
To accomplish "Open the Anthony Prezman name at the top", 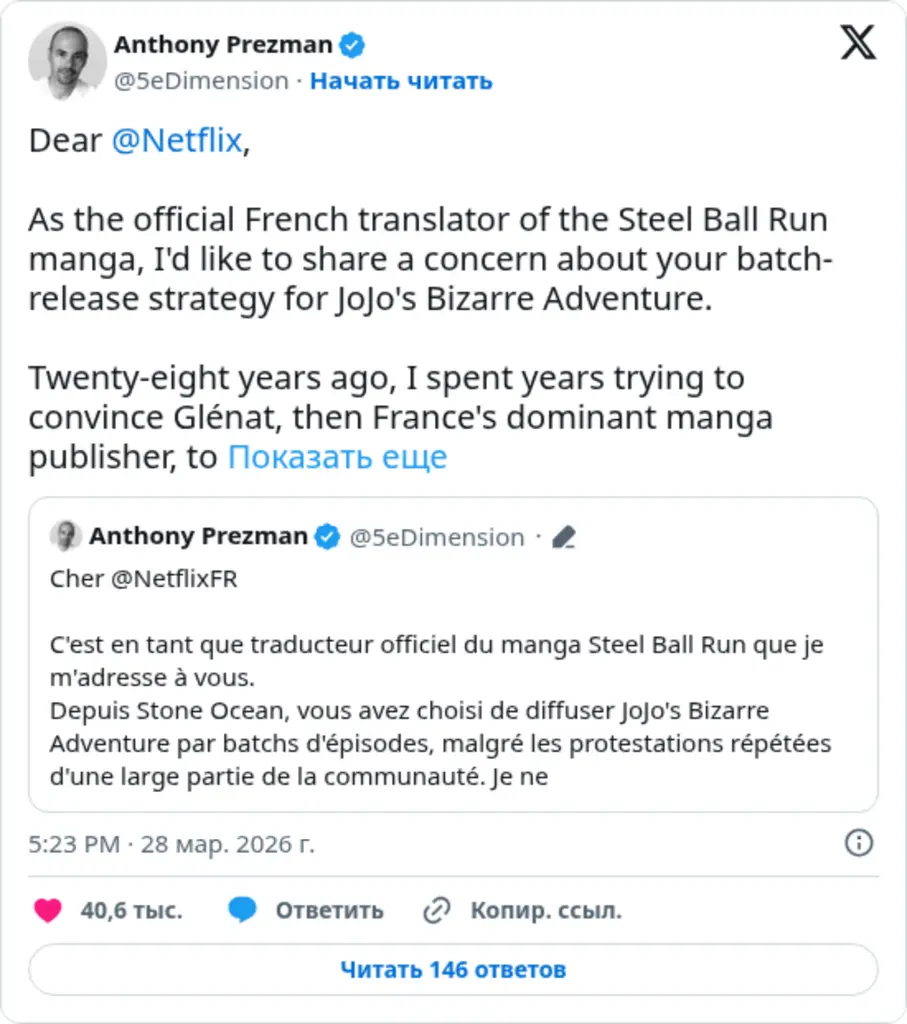I will [x=223, y=45].
